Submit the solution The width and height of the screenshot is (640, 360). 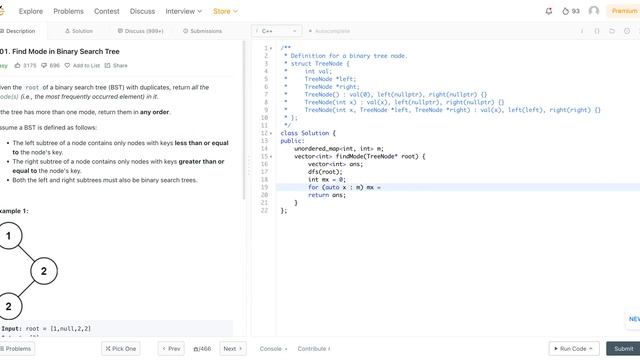click(623, 349)
